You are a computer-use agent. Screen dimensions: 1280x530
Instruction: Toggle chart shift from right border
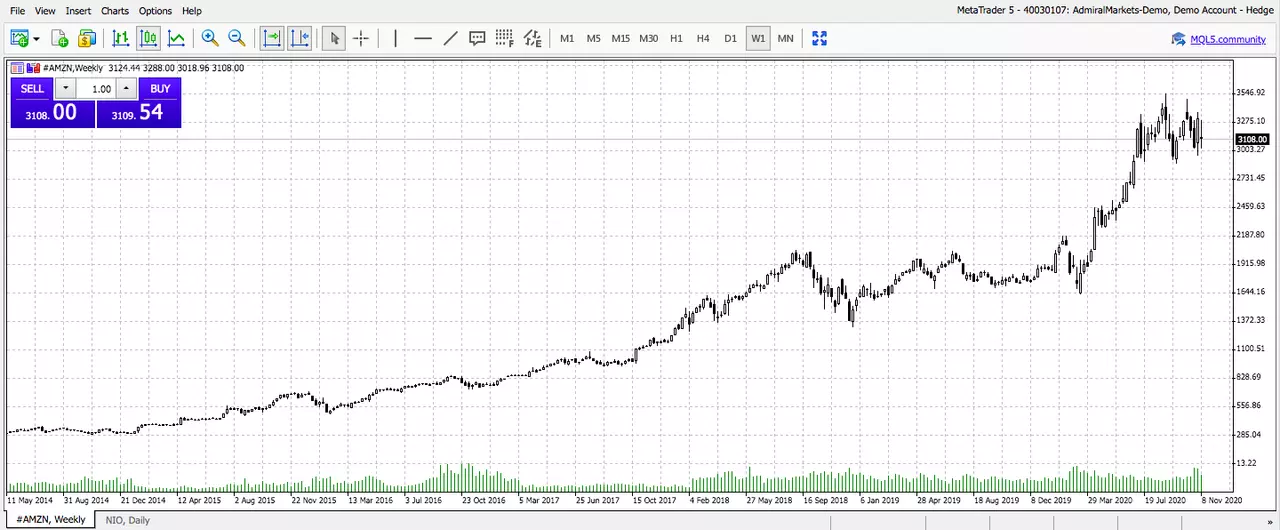tap(300, 38)
